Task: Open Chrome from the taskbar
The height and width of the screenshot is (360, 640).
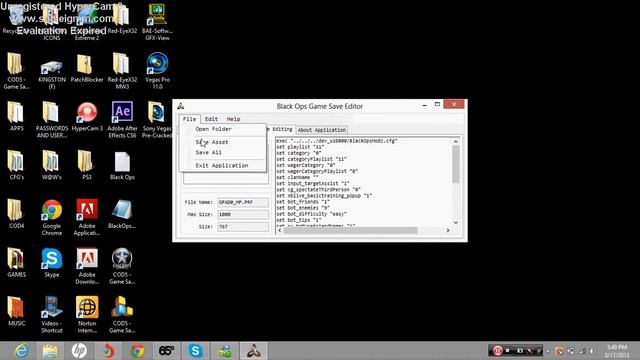Action: (137, 351)
